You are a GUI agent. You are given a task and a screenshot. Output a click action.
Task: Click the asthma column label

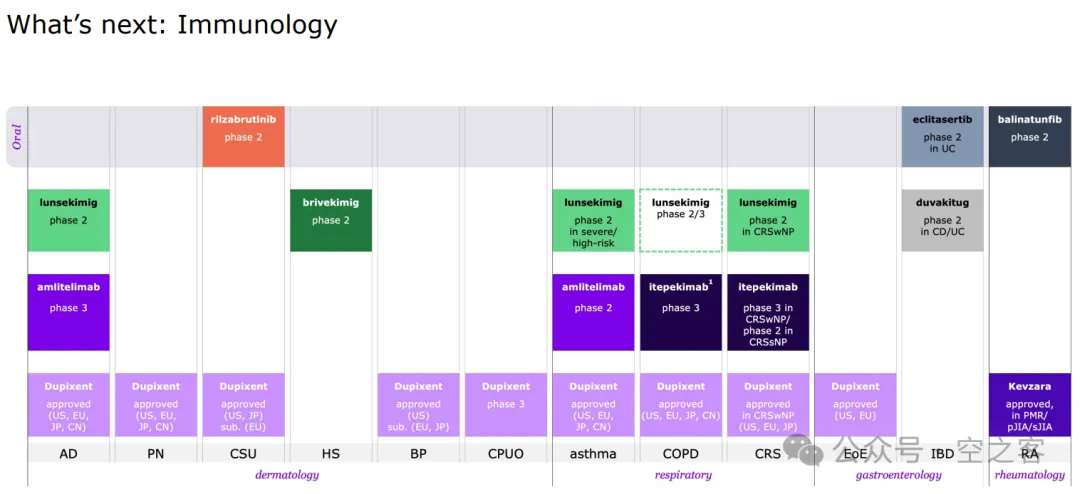593,453
